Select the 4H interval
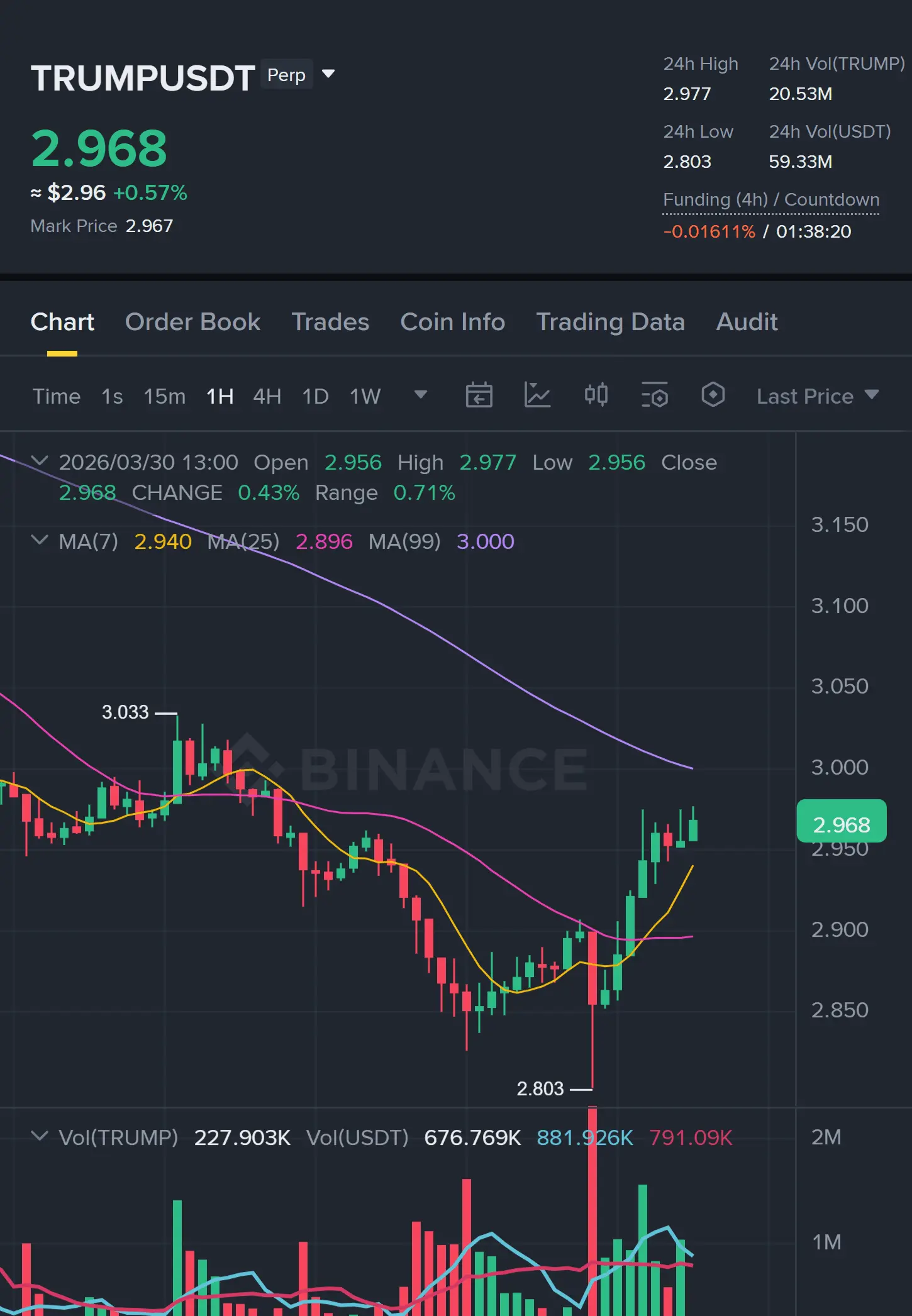Viewport: 912px width, 1316px height. [267, 396]
